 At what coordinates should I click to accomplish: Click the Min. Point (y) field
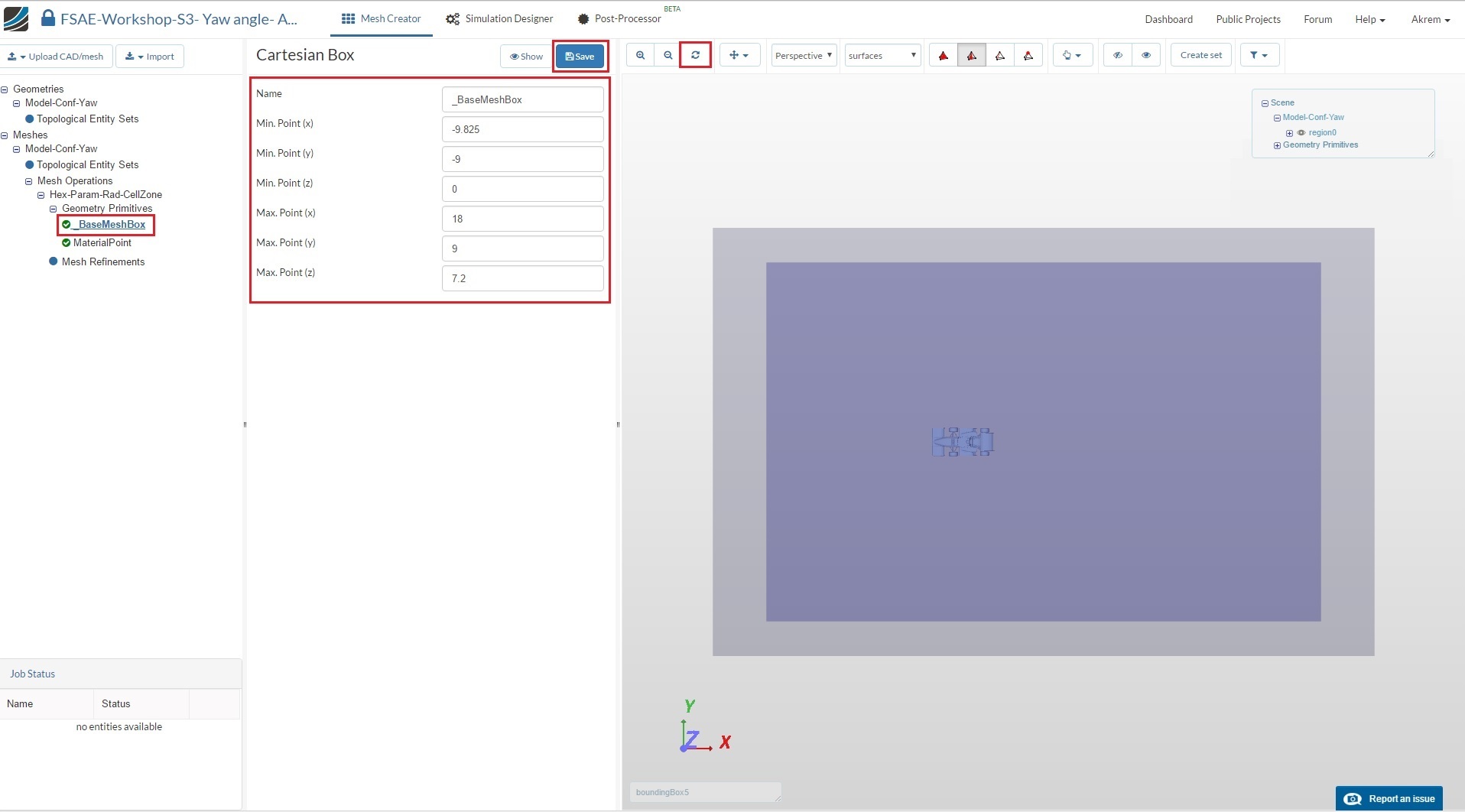523,159
